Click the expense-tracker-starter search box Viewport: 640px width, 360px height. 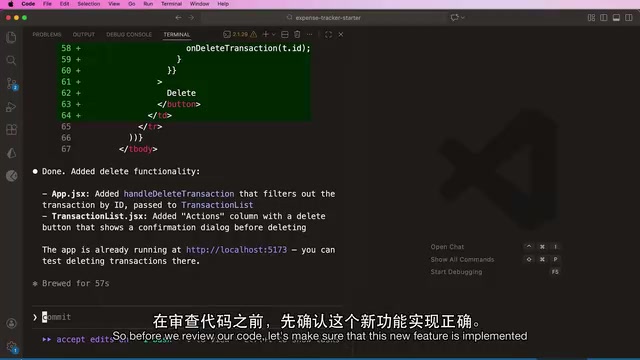point(324,18)
